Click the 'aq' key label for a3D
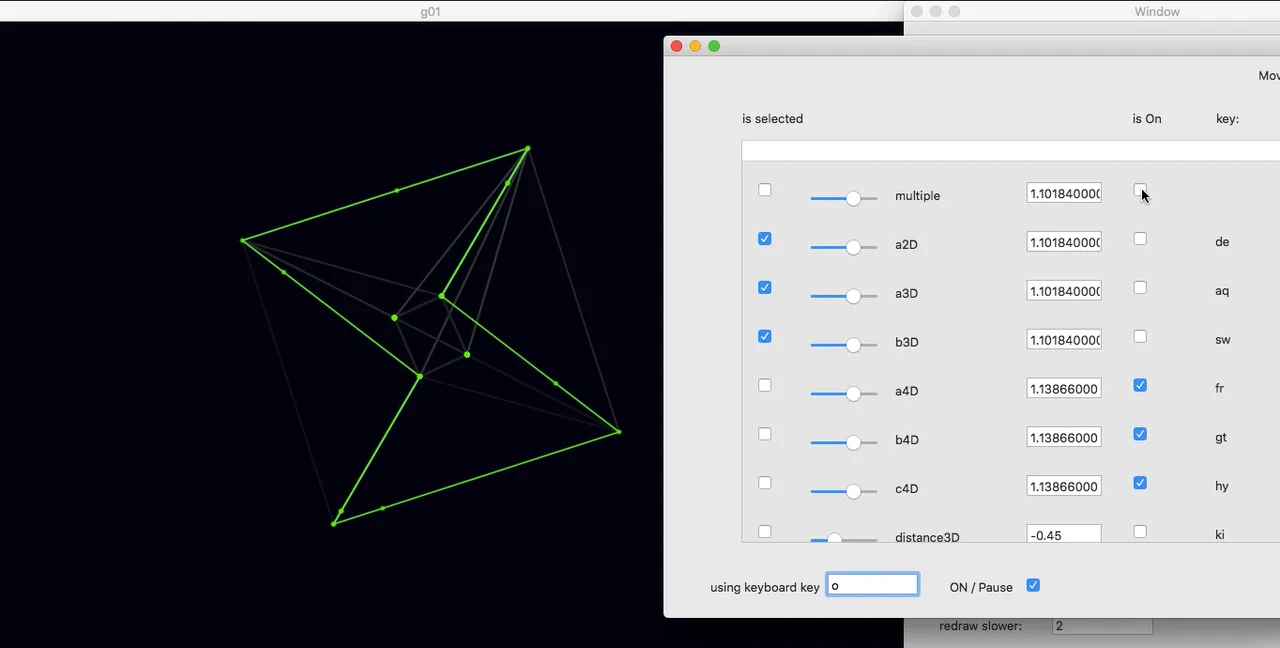 click(x=1222, y=291)
